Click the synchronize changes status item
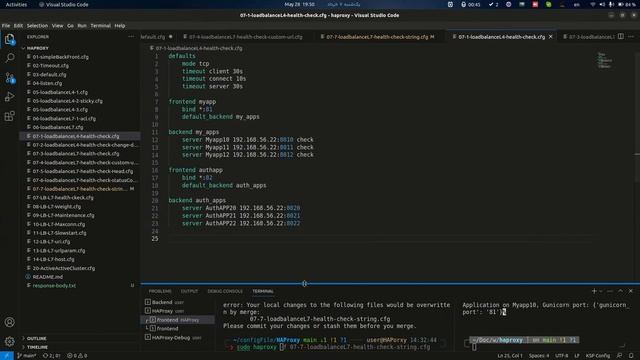 click(51, 356)
